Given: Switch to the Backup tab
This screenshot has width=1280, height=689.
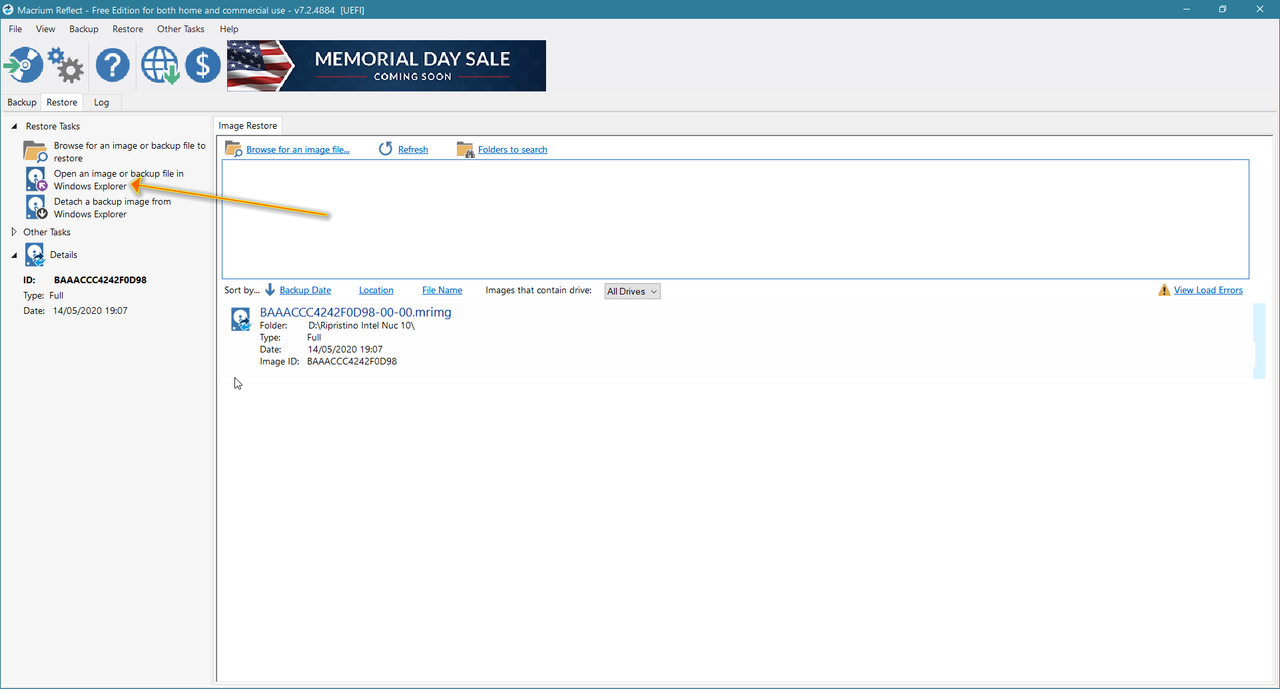Looking at the screenshot, I should click(22, 102).
